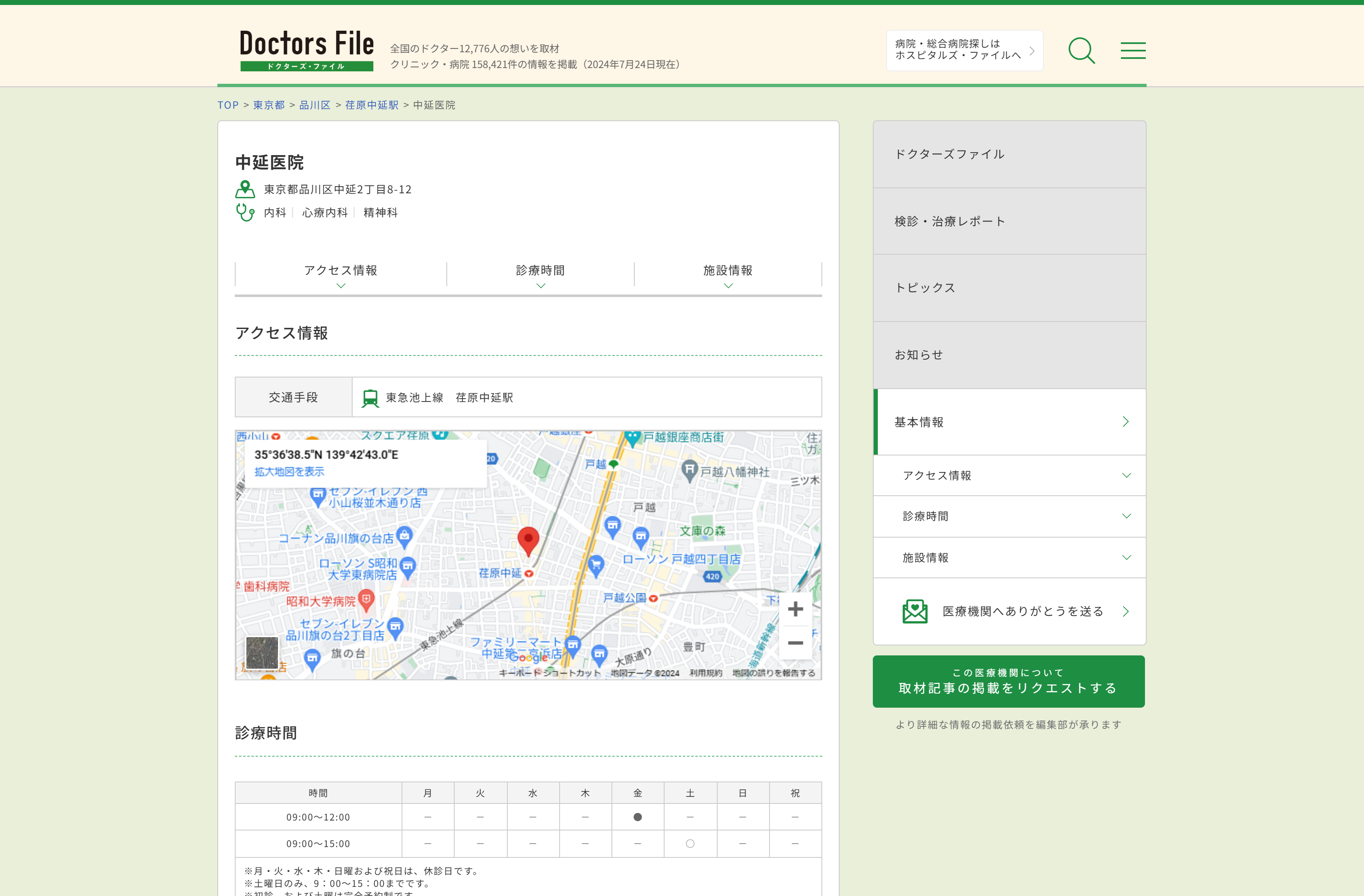Click the red location marker on map
The height and width of the screenshot is (896, 1364).
529,541
